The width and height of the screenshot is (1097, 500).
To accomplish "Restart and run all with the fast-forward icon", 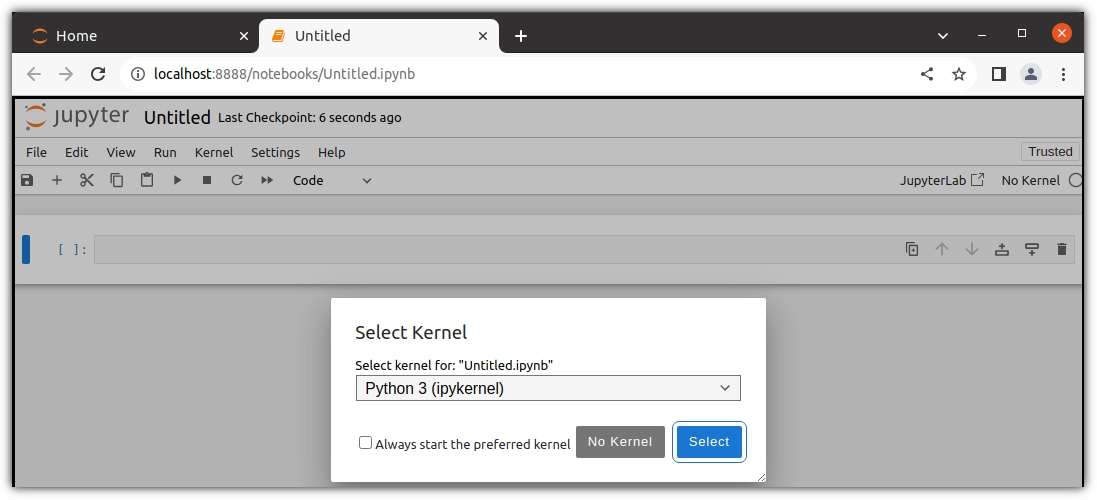I will pos(267,180).
